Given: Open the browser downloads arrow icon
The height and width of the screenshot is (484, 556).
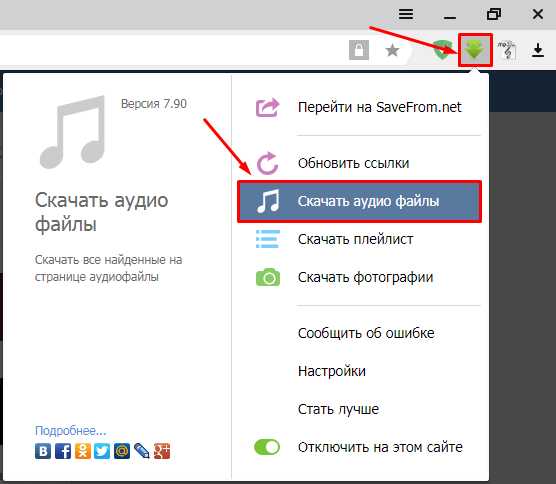Looking at the screenshot, I should click(538, 50).
